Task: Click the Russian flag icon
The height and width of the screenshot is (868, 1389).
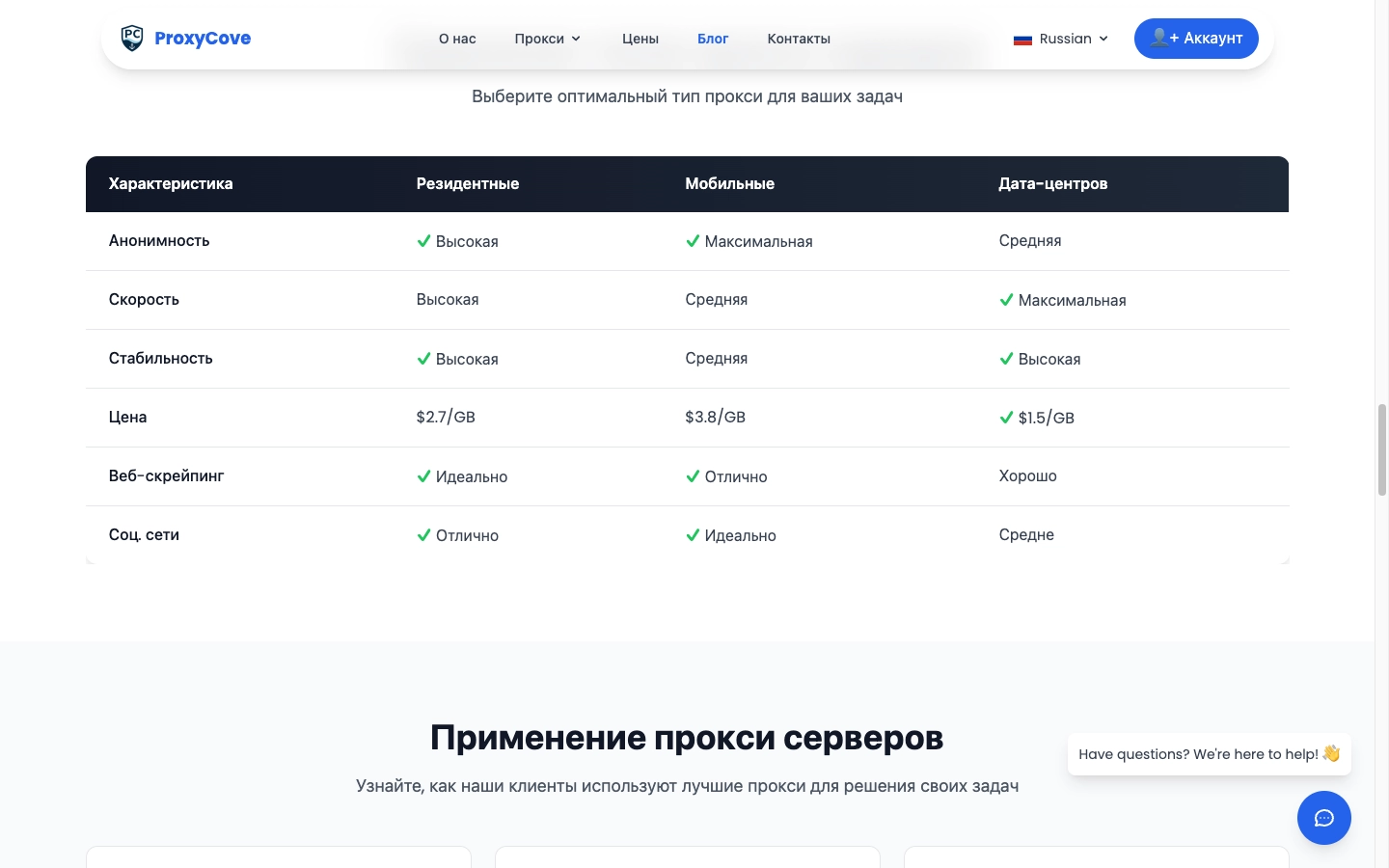Action: click(x=1022, y=40)
